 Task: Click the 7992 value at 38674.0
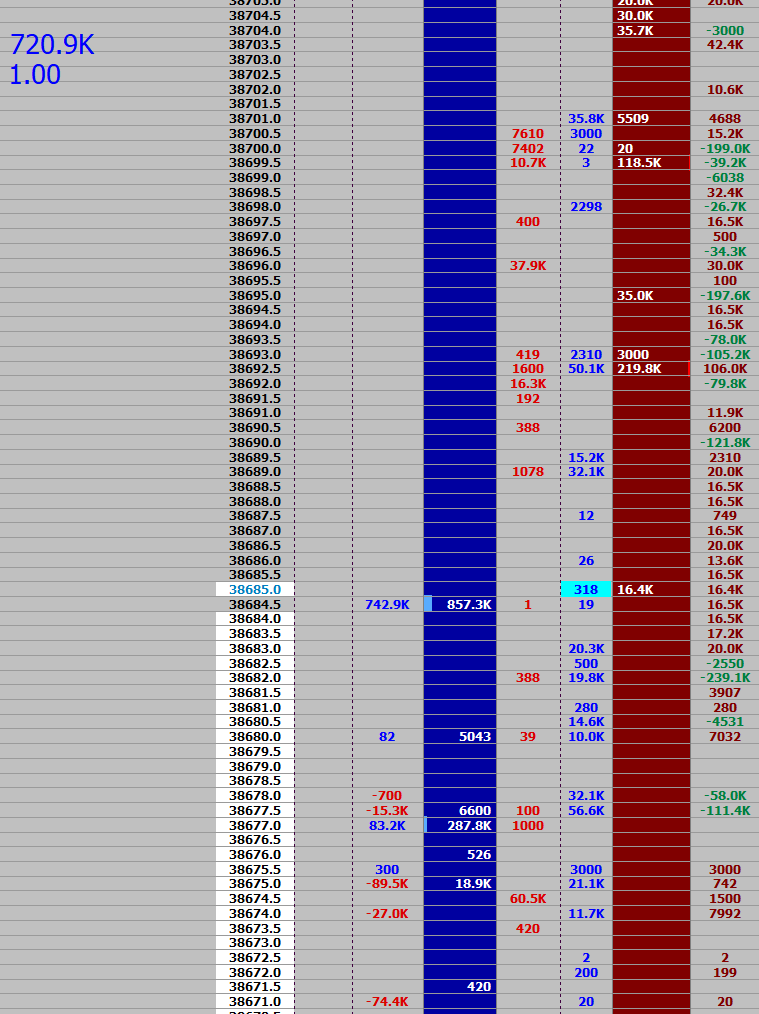[x=725, y=913]
